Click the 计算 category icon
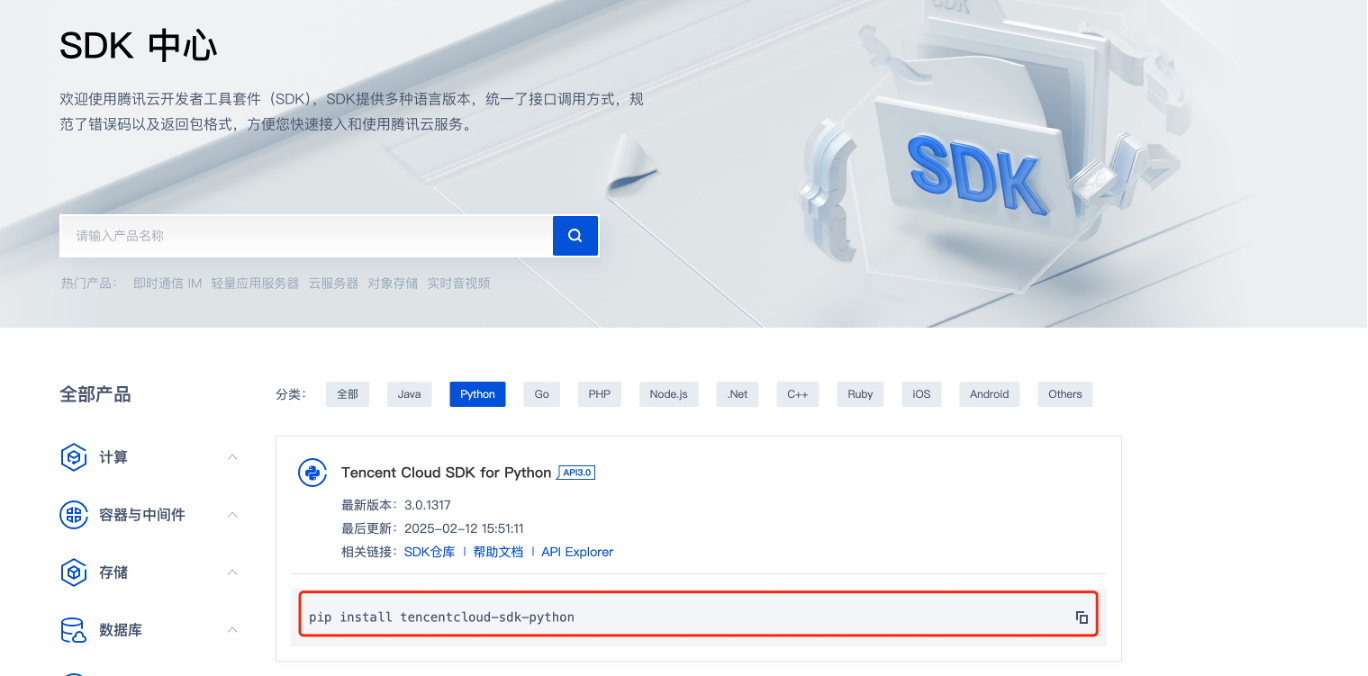The width and height of the screenshot is (1368, 676). (74, 457)
